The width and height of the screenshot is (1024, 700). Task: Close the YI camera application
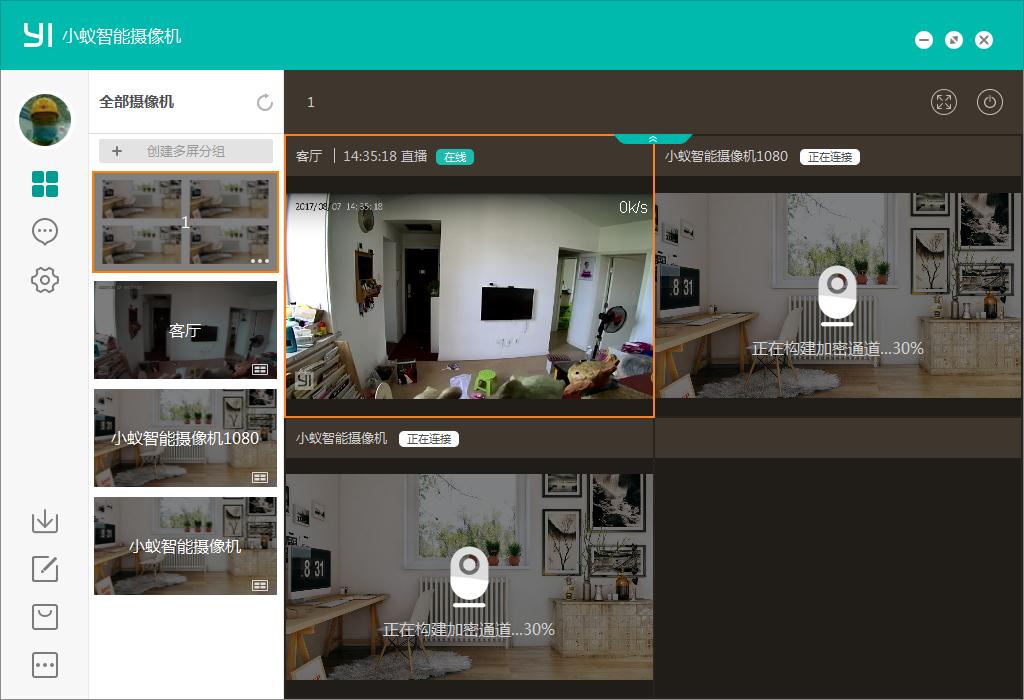coord(984,40)
